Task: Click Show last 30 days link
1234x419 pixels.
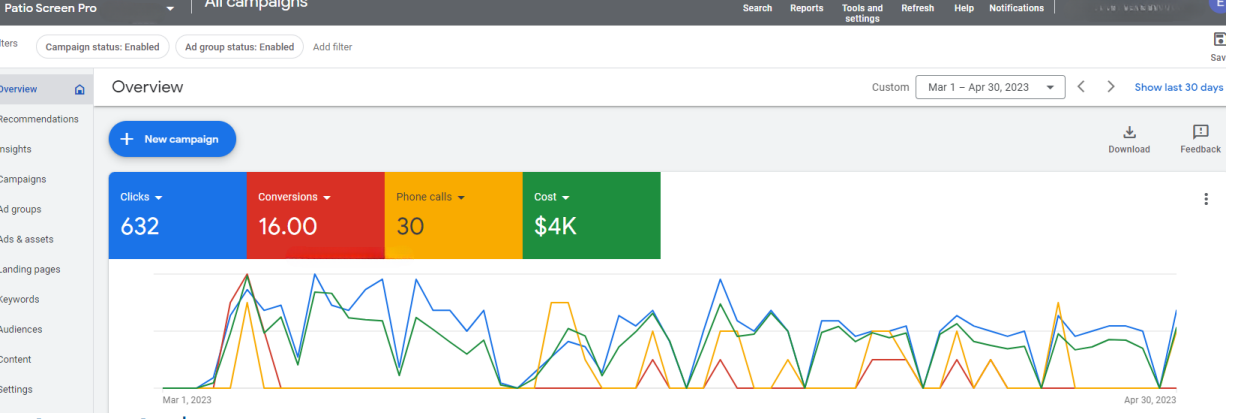Action: pos(1179,87)
